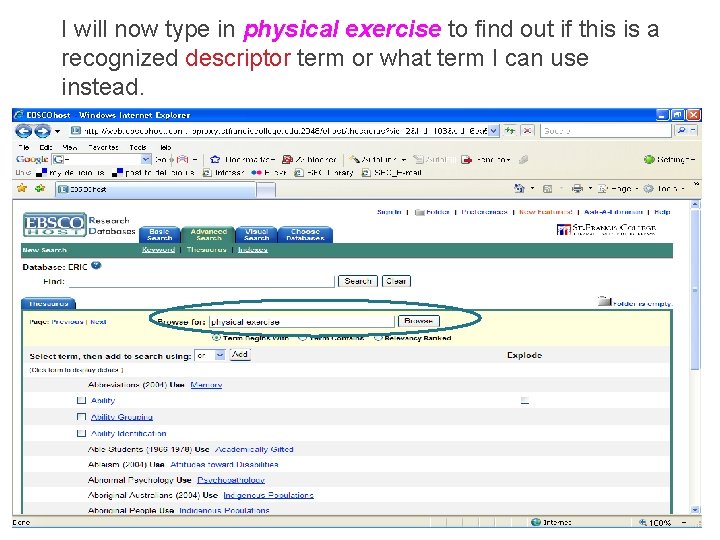Click the Google toolbar Bookmarks star
Screen dimensions: 720x540
click(x=214, y=159)
